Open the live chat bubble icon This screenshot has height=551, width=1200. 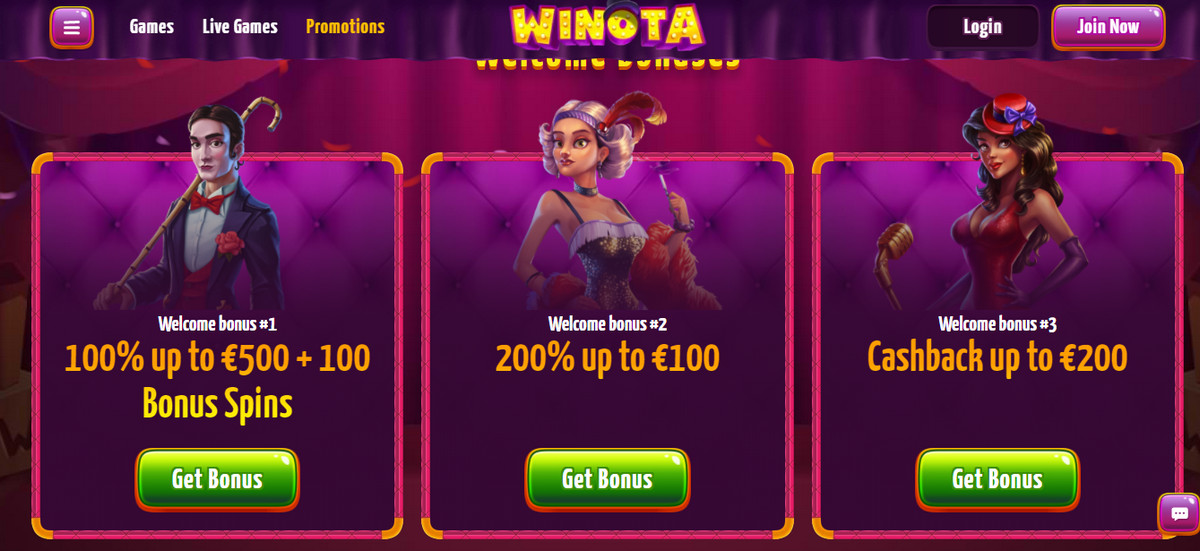pyautogui.click(x=1178, y=513)
